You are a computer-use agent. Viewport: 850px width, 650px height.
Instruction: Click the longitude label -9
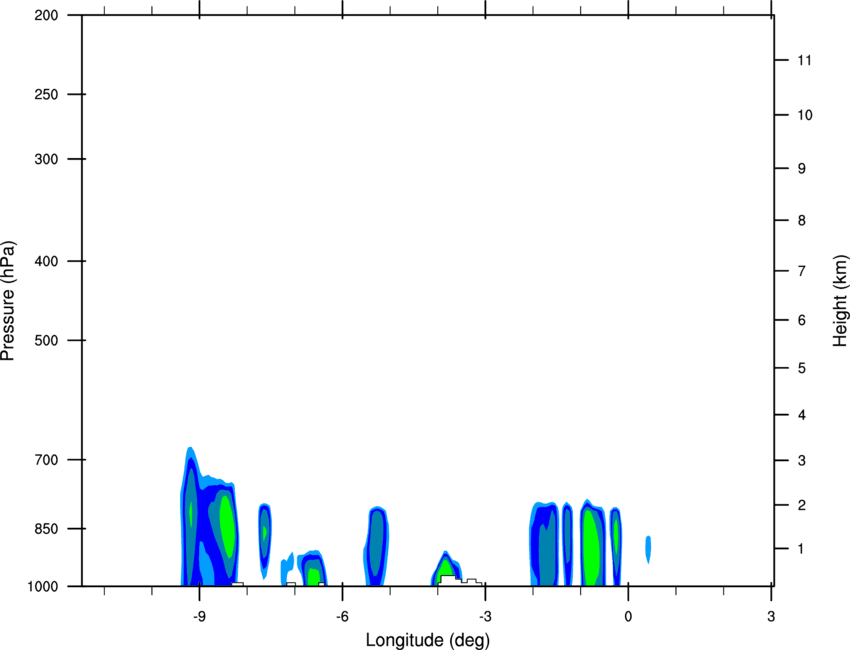click(x=199, y=617)
